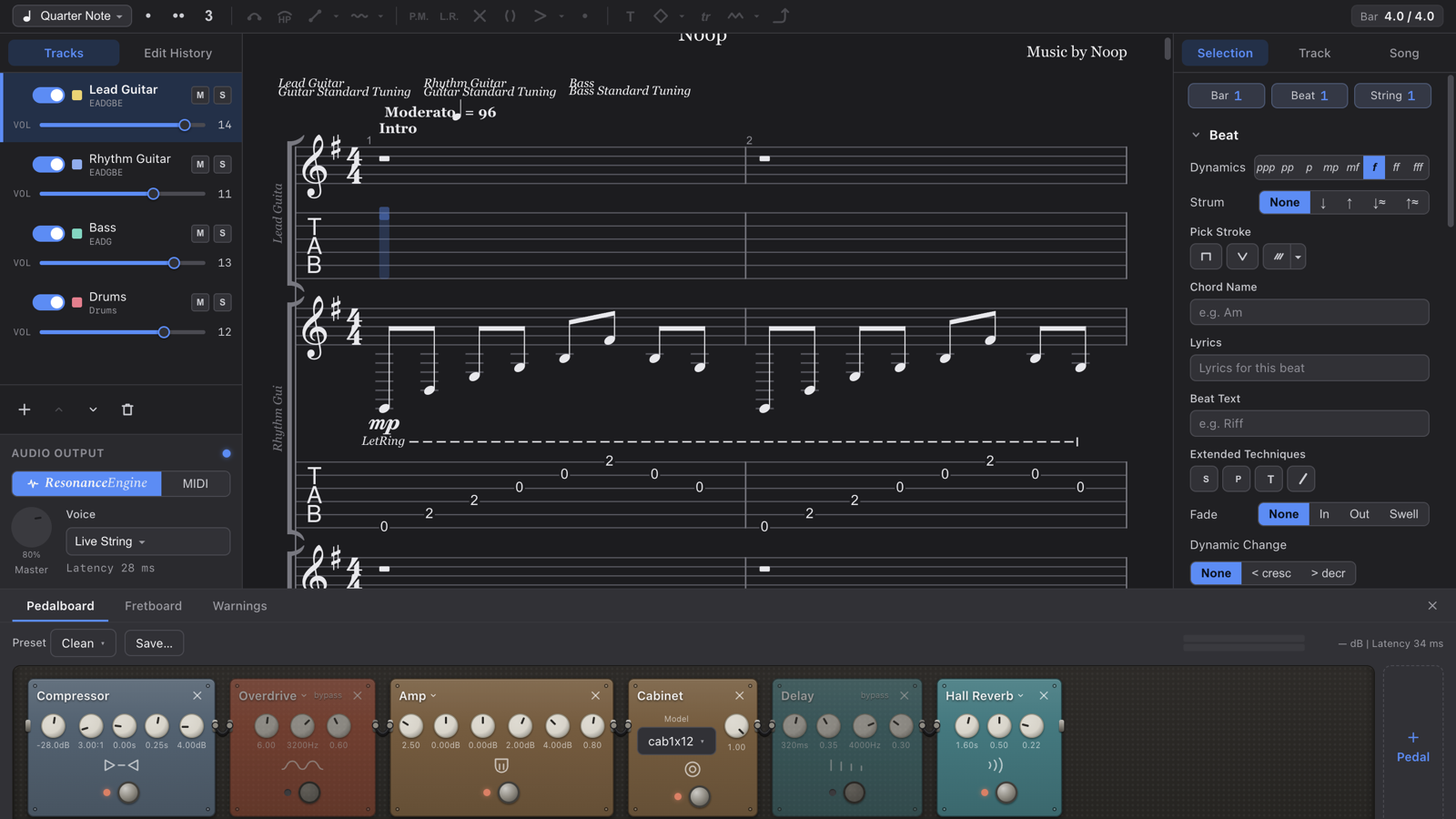Collapse the Beat section
Image resolution: width=1456 pixels, height=819 pixels.
pos(1196,135)
